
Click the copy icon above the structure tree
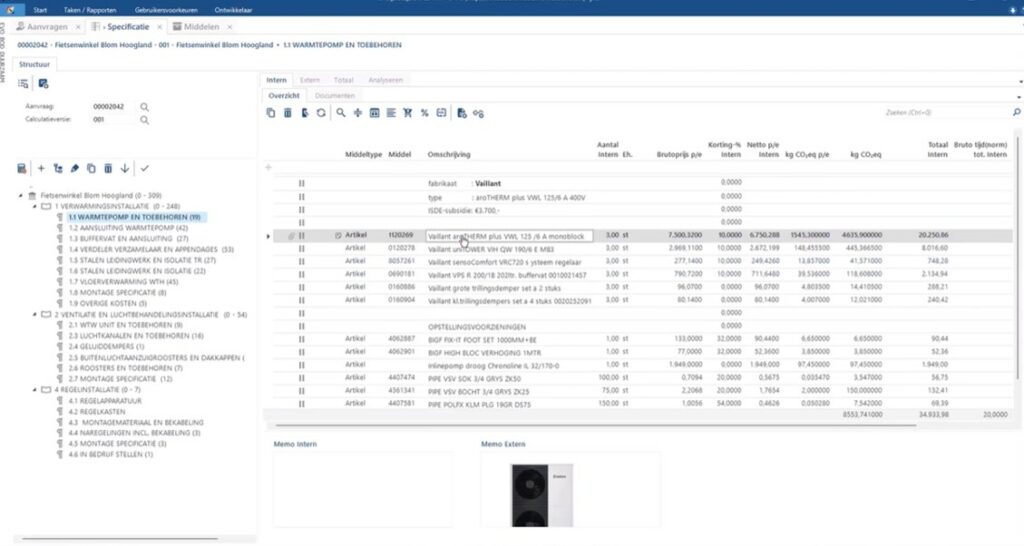point(91,169)
